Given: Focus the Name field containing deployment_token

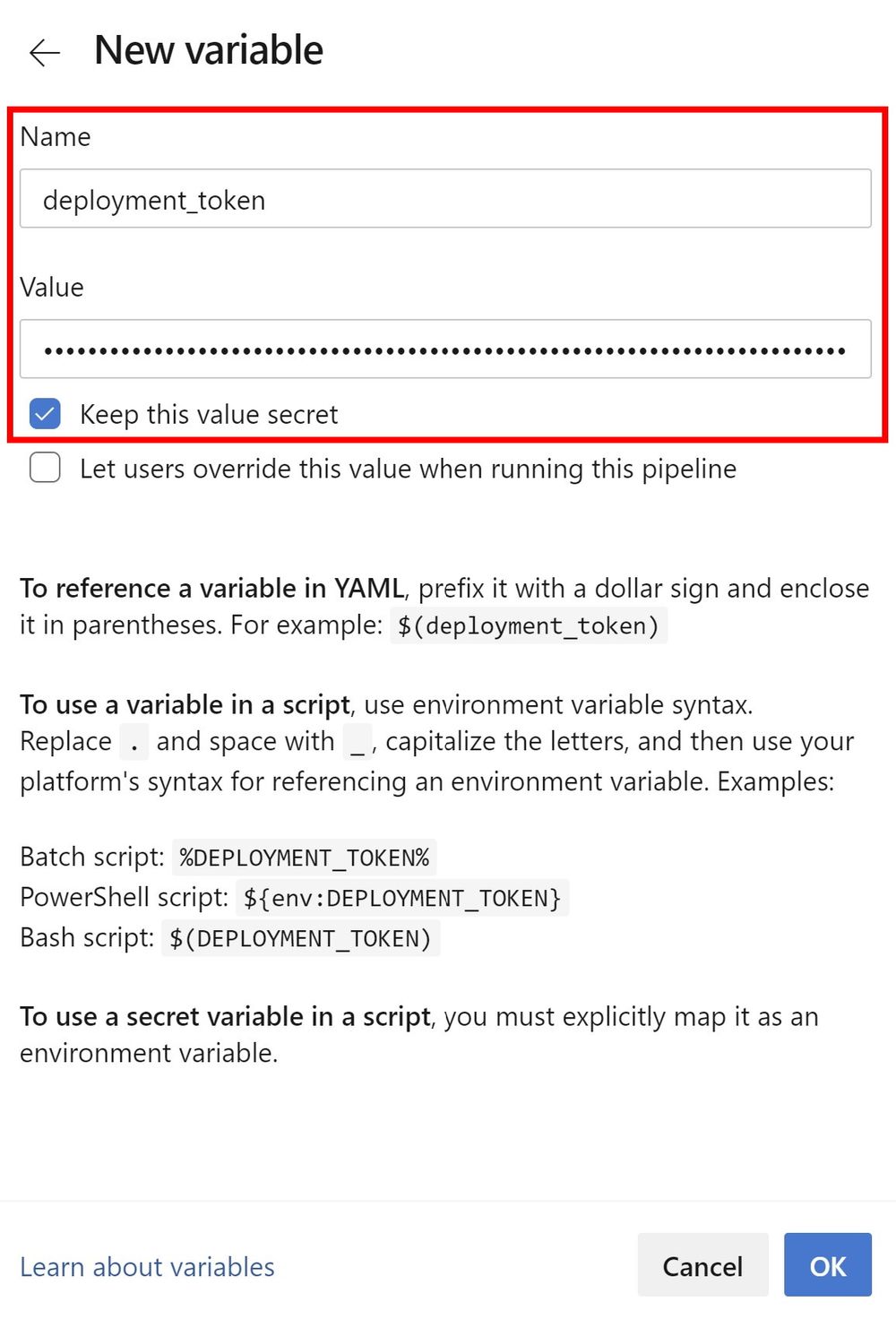Looking at the screenshot, I should click(x=445, y=198).
